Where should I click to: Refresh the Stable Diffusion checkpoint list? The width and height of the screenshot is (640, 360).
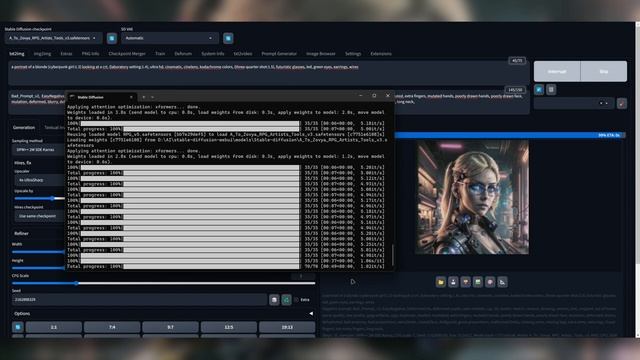point(112,38)
